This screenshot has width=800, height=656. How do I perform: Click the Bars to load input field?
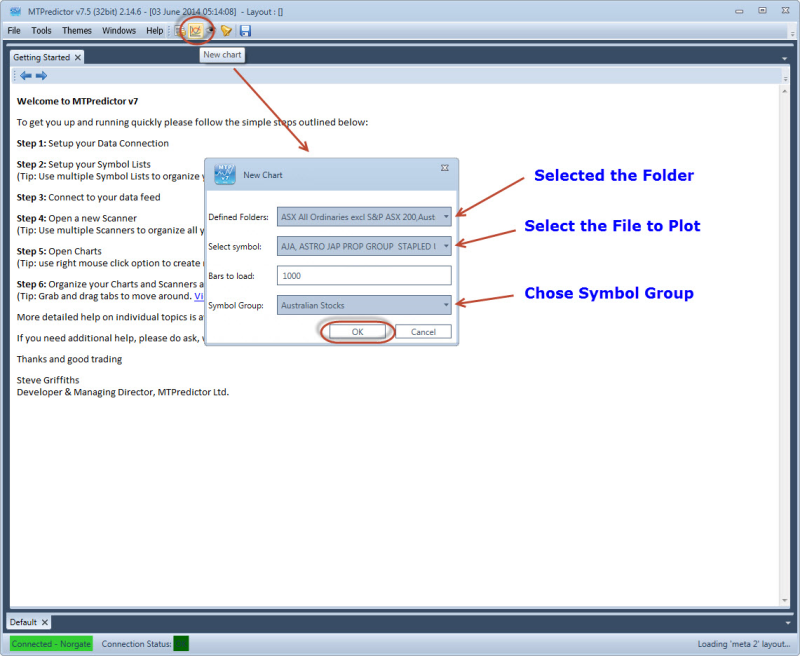click(x=364, y=275)
